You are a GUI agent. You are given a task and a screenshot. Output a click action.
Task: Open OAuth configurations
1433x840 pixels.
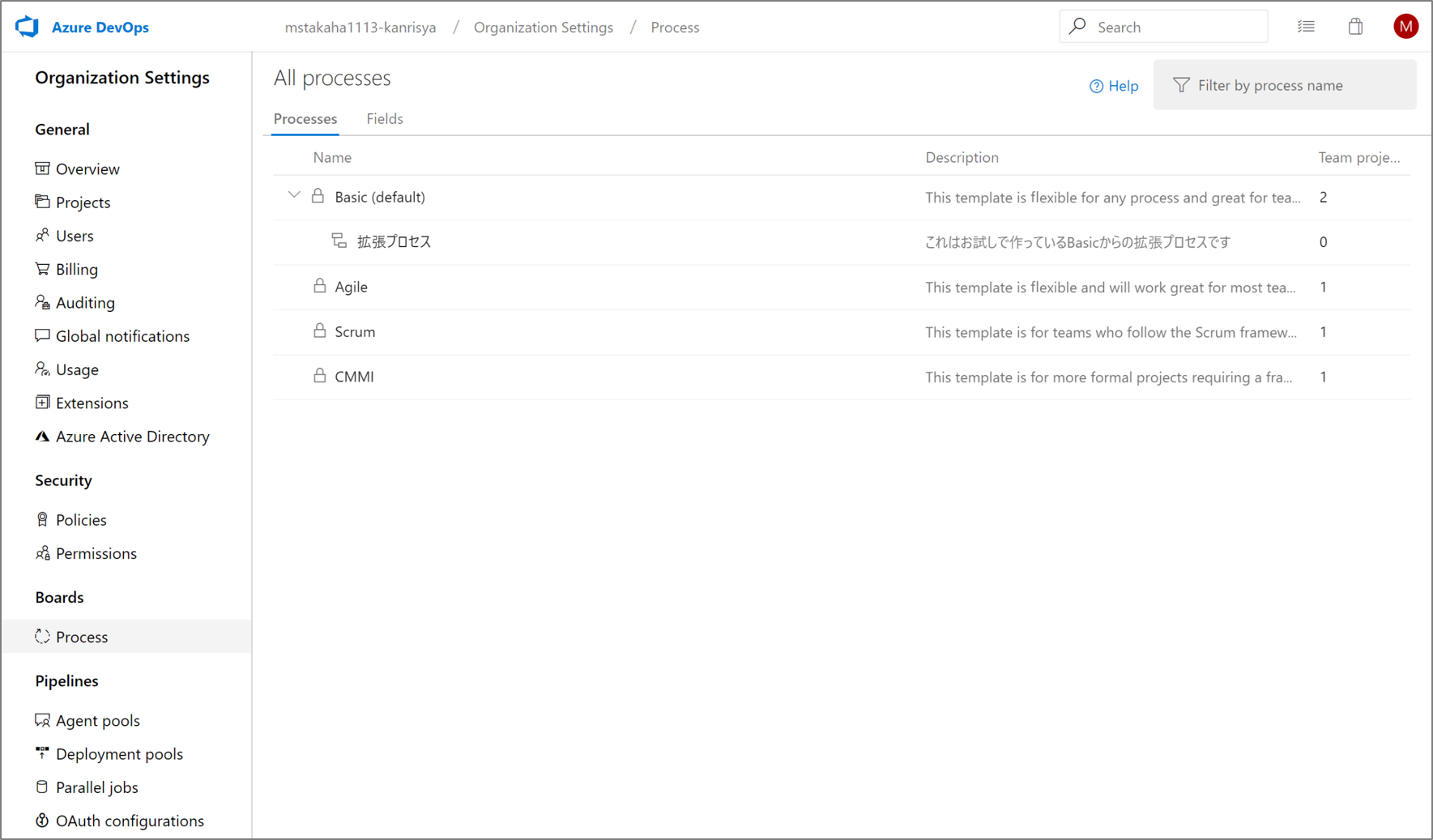(130, 821)
